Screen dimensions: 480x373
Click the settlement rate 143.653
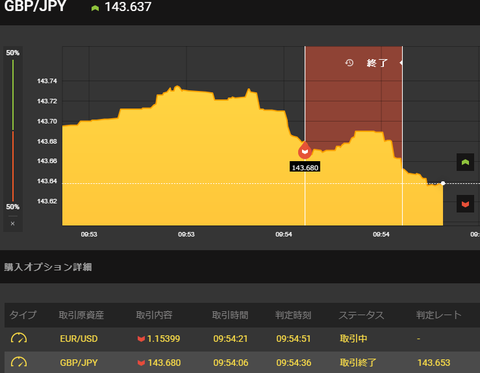pyautogui.click(x=434, y=363)
